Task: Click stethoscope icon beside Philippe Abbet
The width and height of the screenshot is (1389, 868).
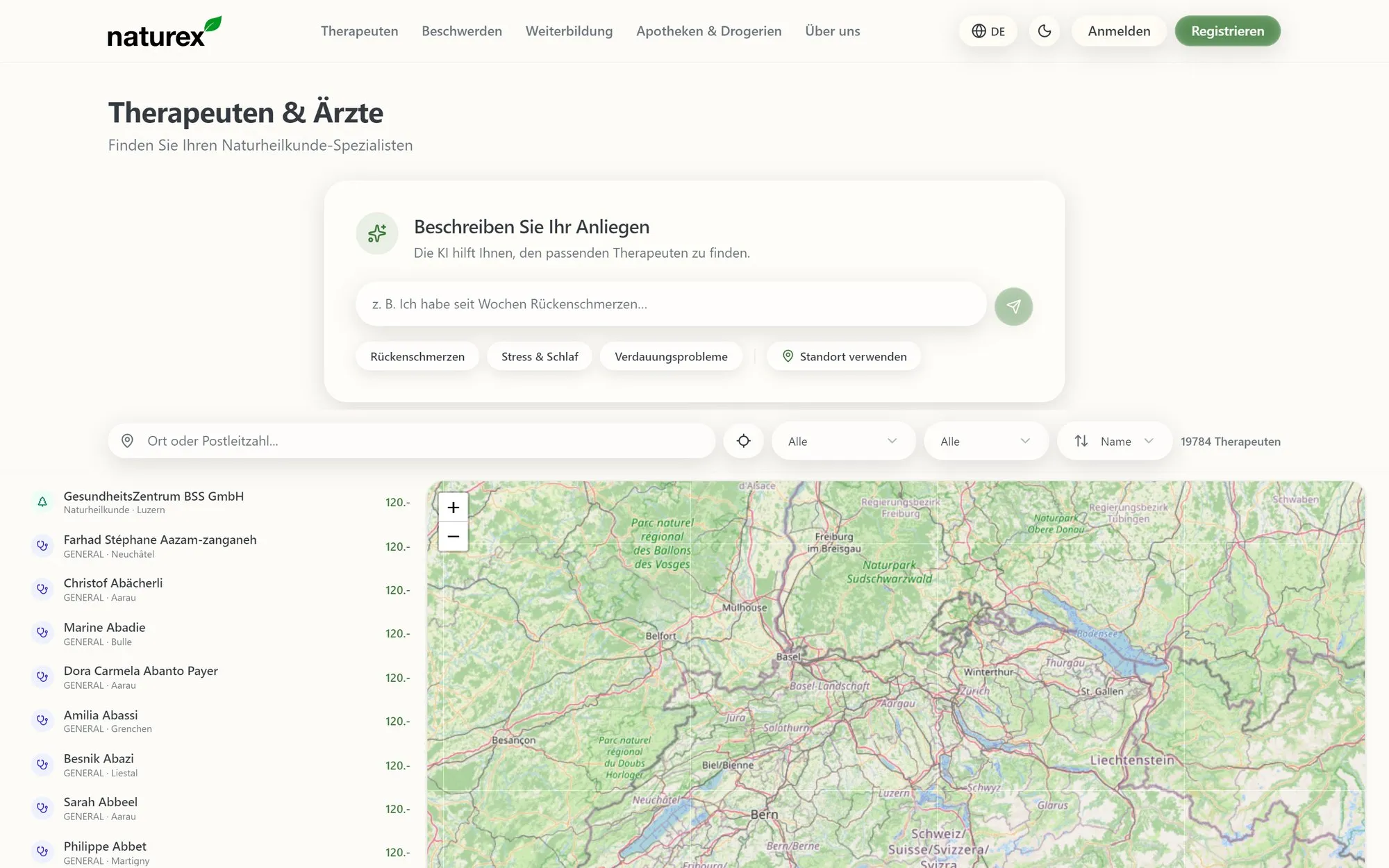Action: 42,852
